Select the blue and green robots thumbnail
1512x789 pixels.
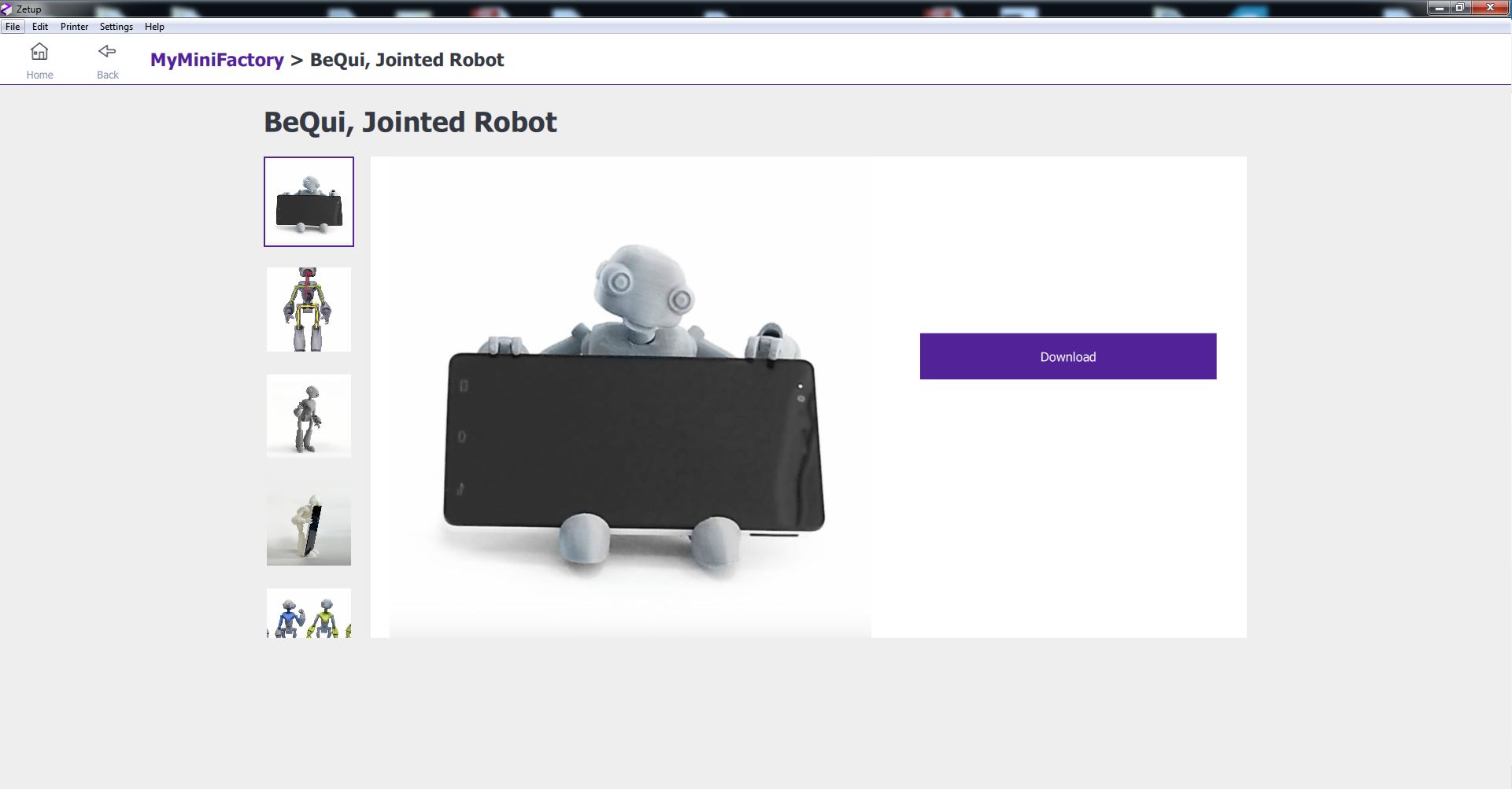tap(309, 614)
